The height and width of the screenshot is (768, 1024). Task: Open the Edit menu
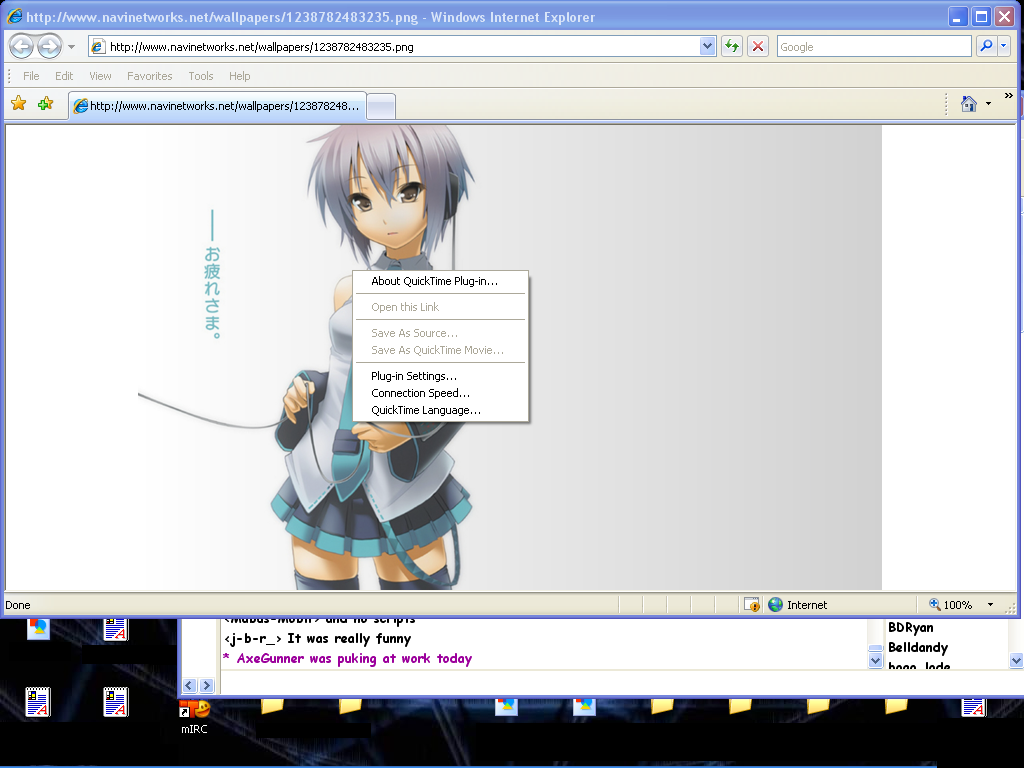pyautogui.click(x=64, y=76)
